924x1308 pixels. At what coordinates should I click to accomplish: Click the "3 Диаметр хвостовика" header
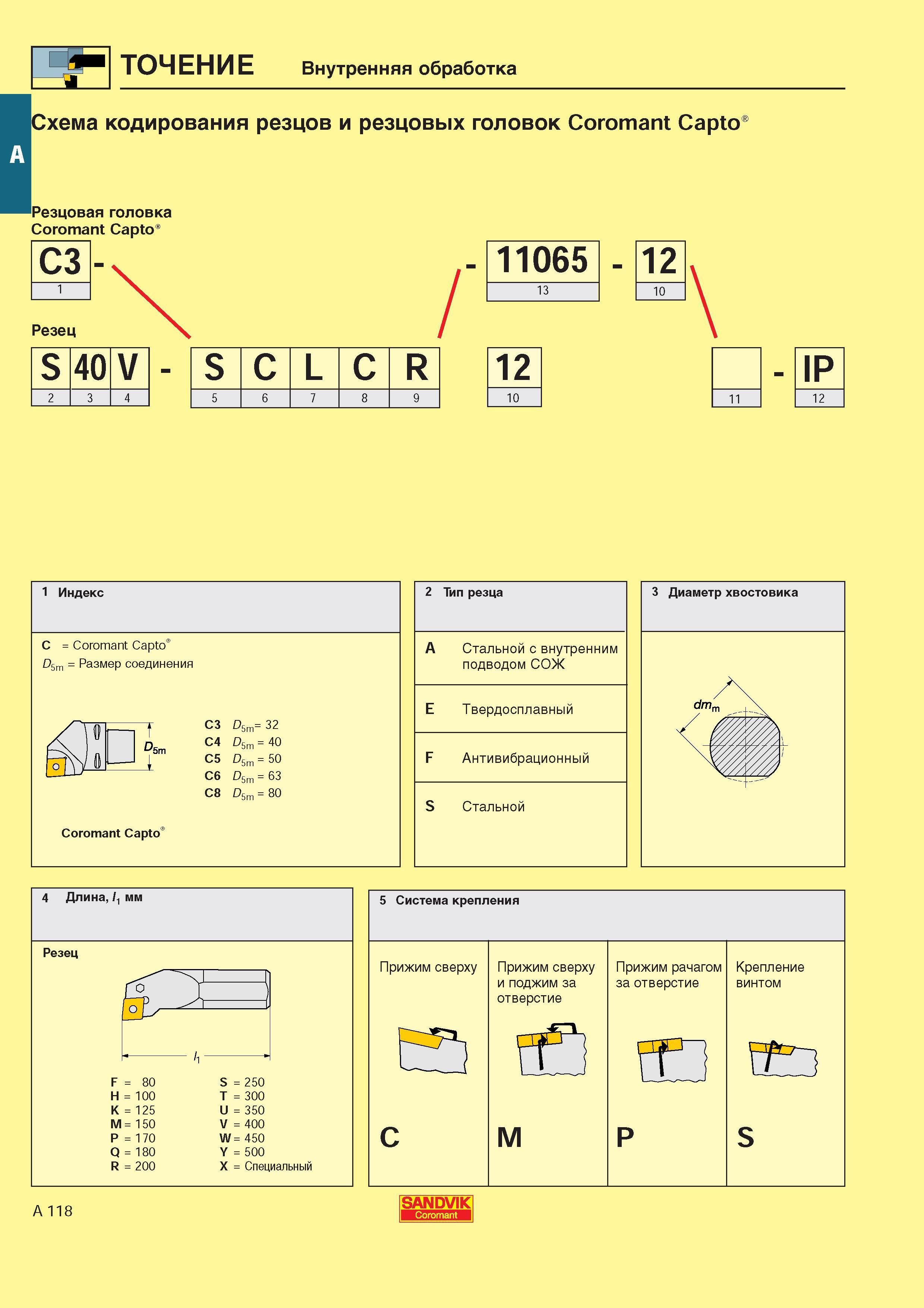[743, 606]
